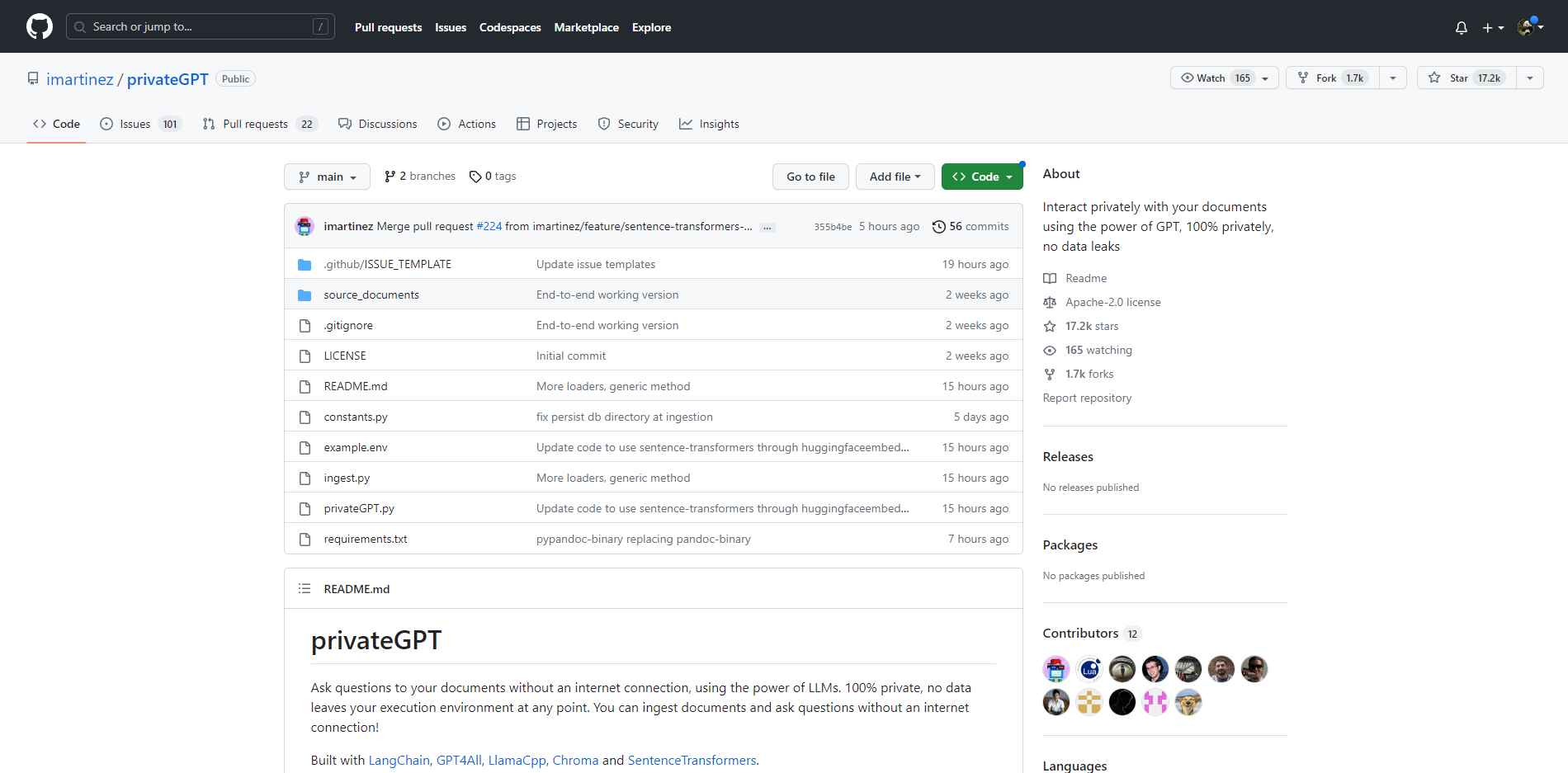Viewport: 1568px width, 773px height.
Task: Open commit hash 355b4be
Action: [833, 227]
